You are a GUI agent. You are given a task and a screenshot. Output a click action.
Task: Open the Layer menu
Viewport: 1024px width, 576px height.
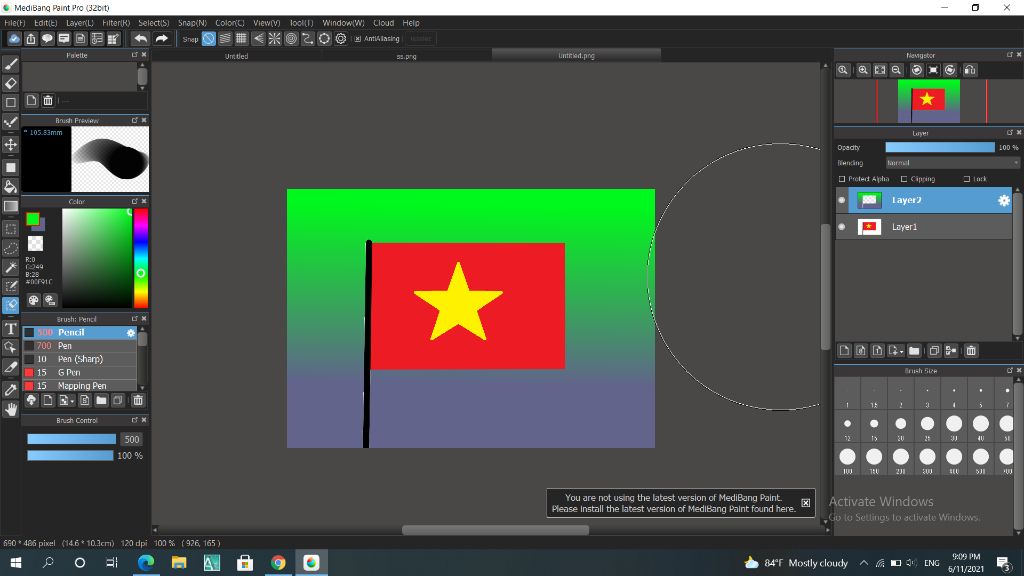coord(80,23)
